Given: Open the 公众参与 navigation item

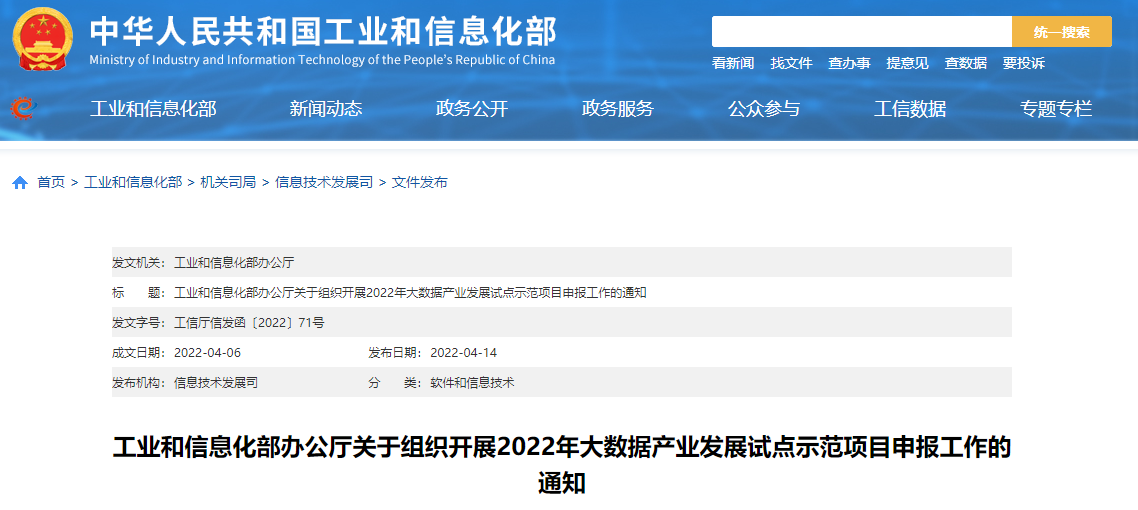Looking at the screenshot, I should point(764,109).
